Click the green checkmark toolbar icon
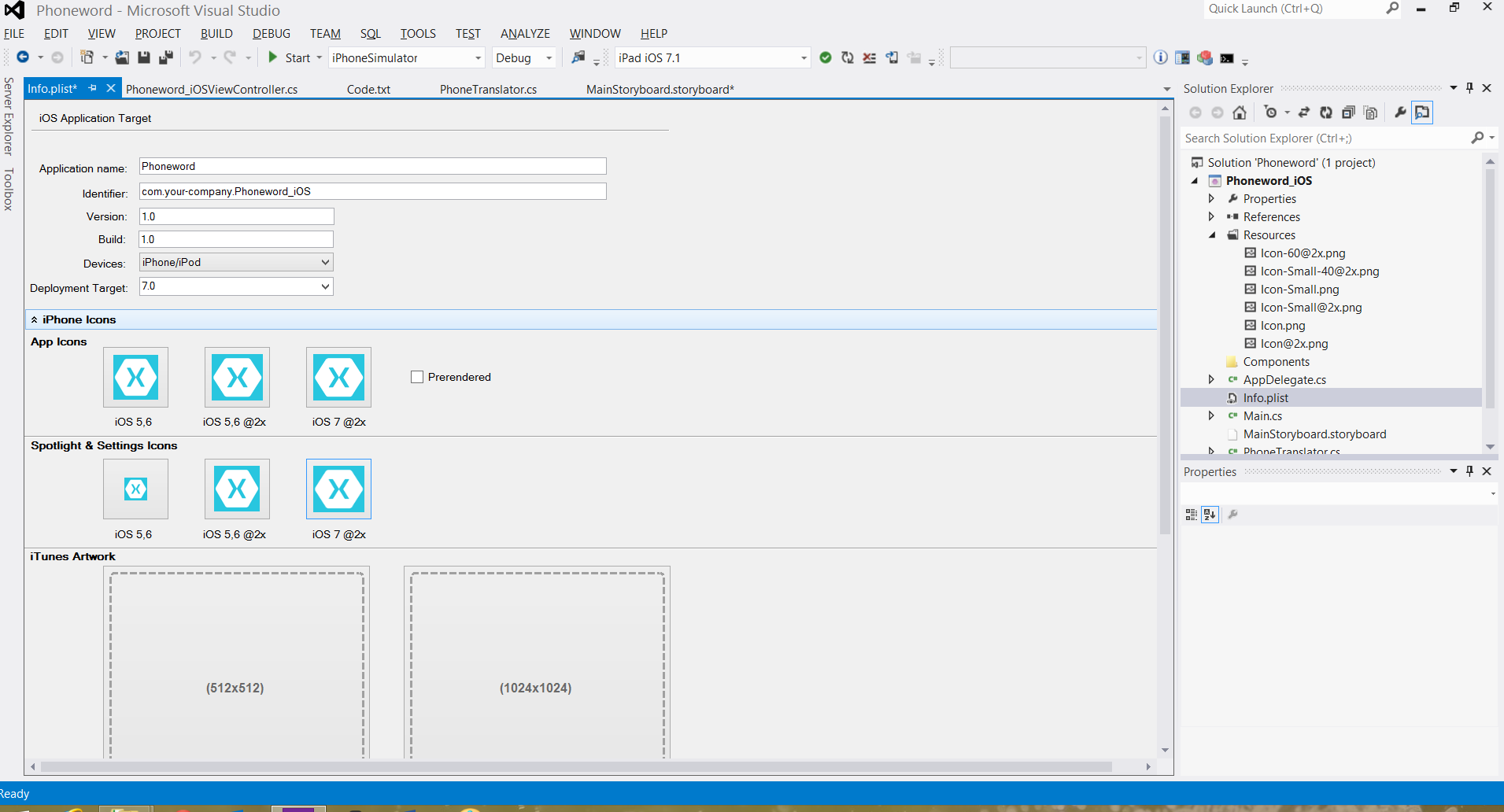Screen dimensions: 1504x812 coord(826,57)
